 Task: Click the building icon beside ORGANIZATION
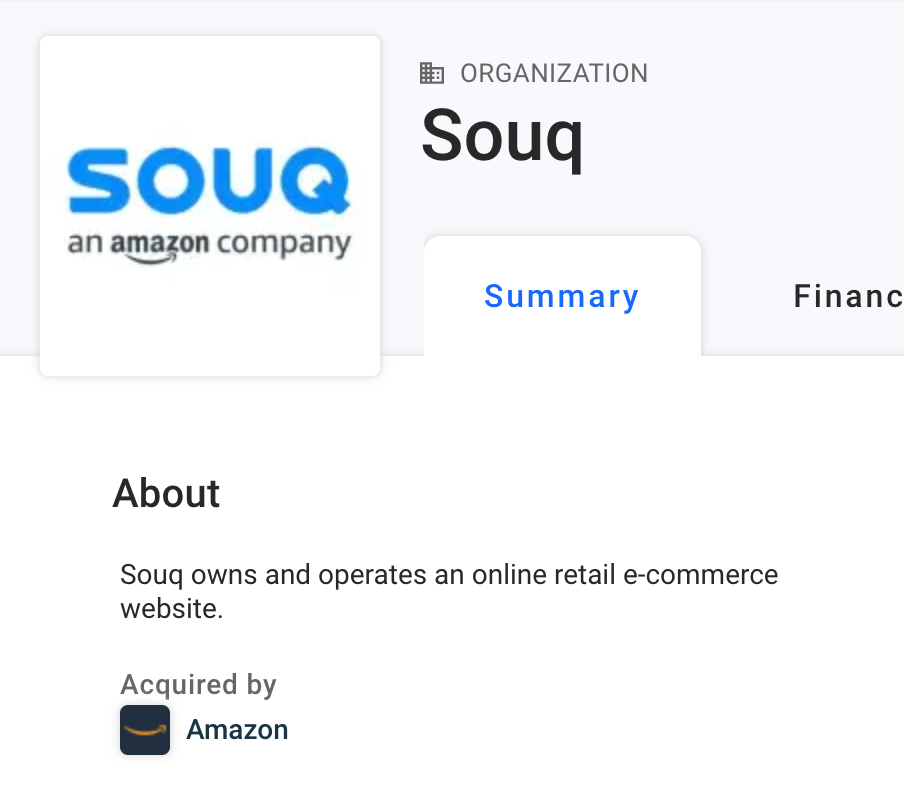pos(432,73)
